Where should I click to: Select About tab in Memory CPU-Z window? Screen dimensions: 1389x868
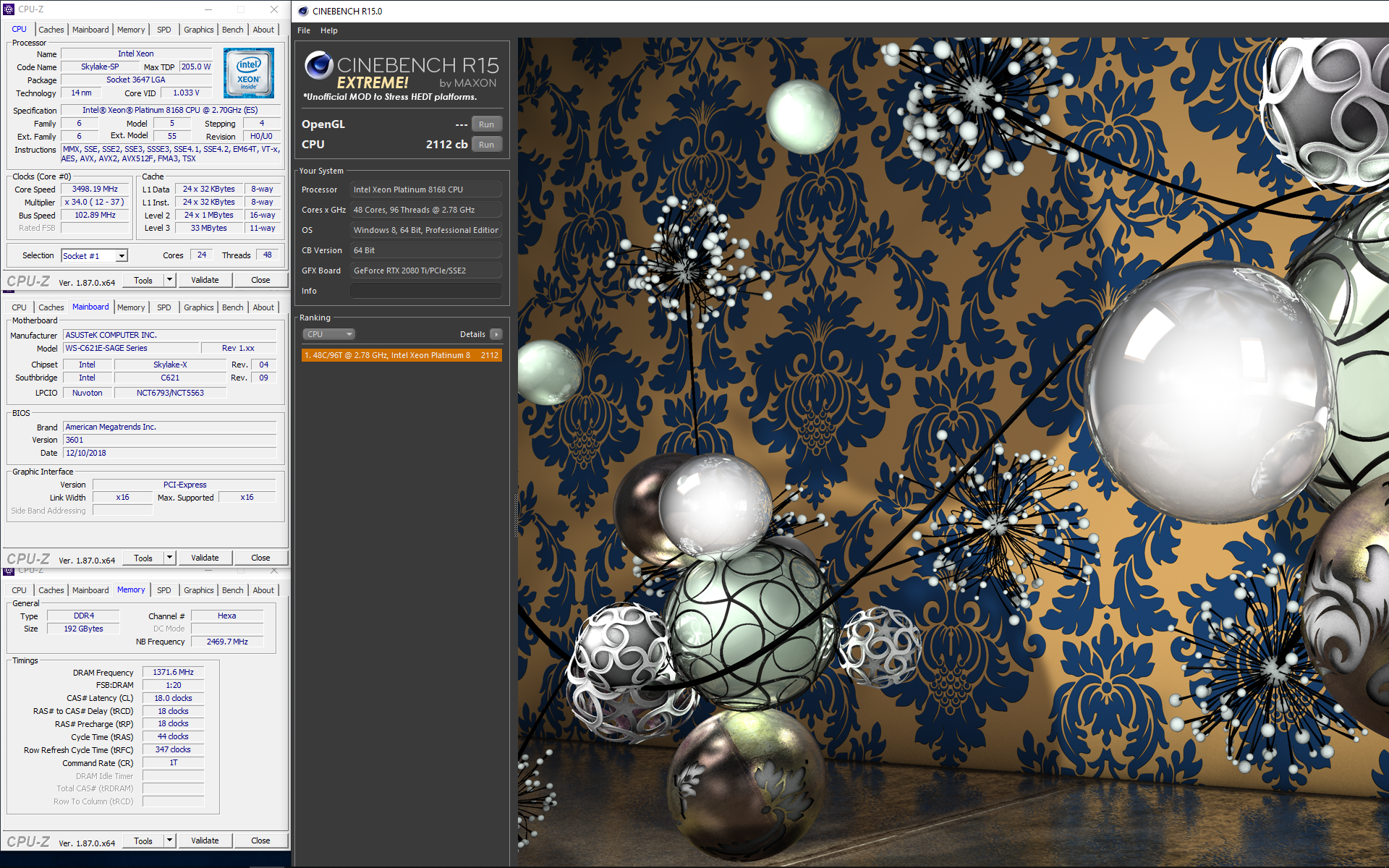pos(263,590)
